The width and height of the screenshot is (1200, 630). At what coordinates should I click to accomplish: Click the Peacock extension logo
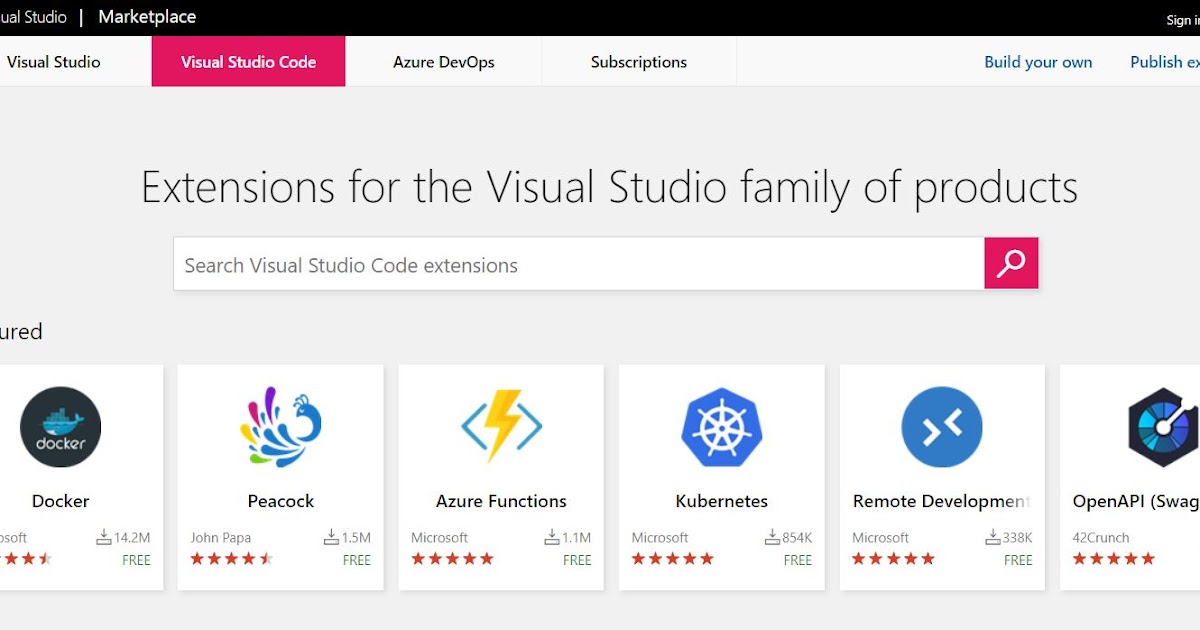pos(281,427)
